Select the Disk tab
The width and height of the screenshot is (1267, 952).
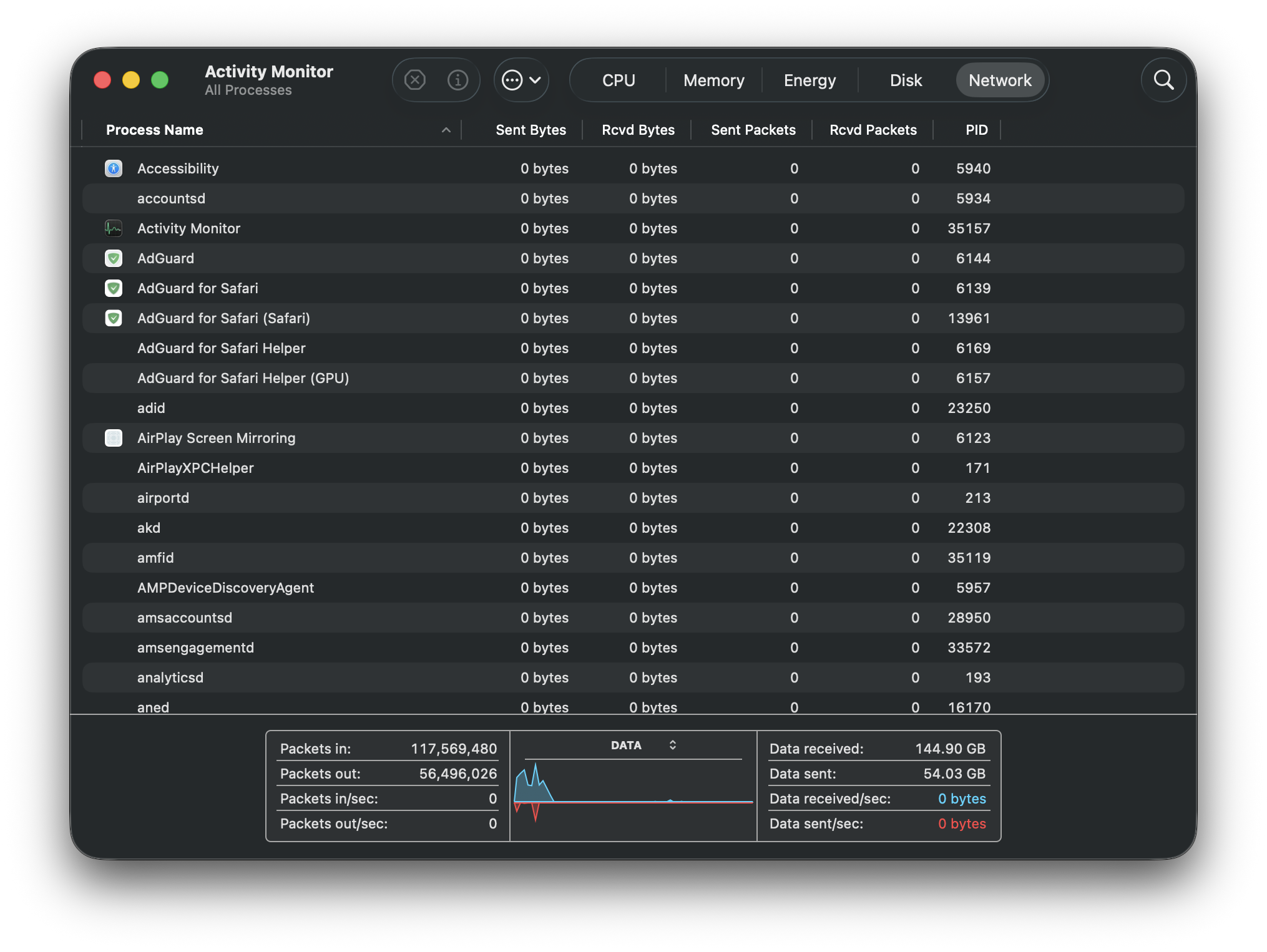coord(906,80)
